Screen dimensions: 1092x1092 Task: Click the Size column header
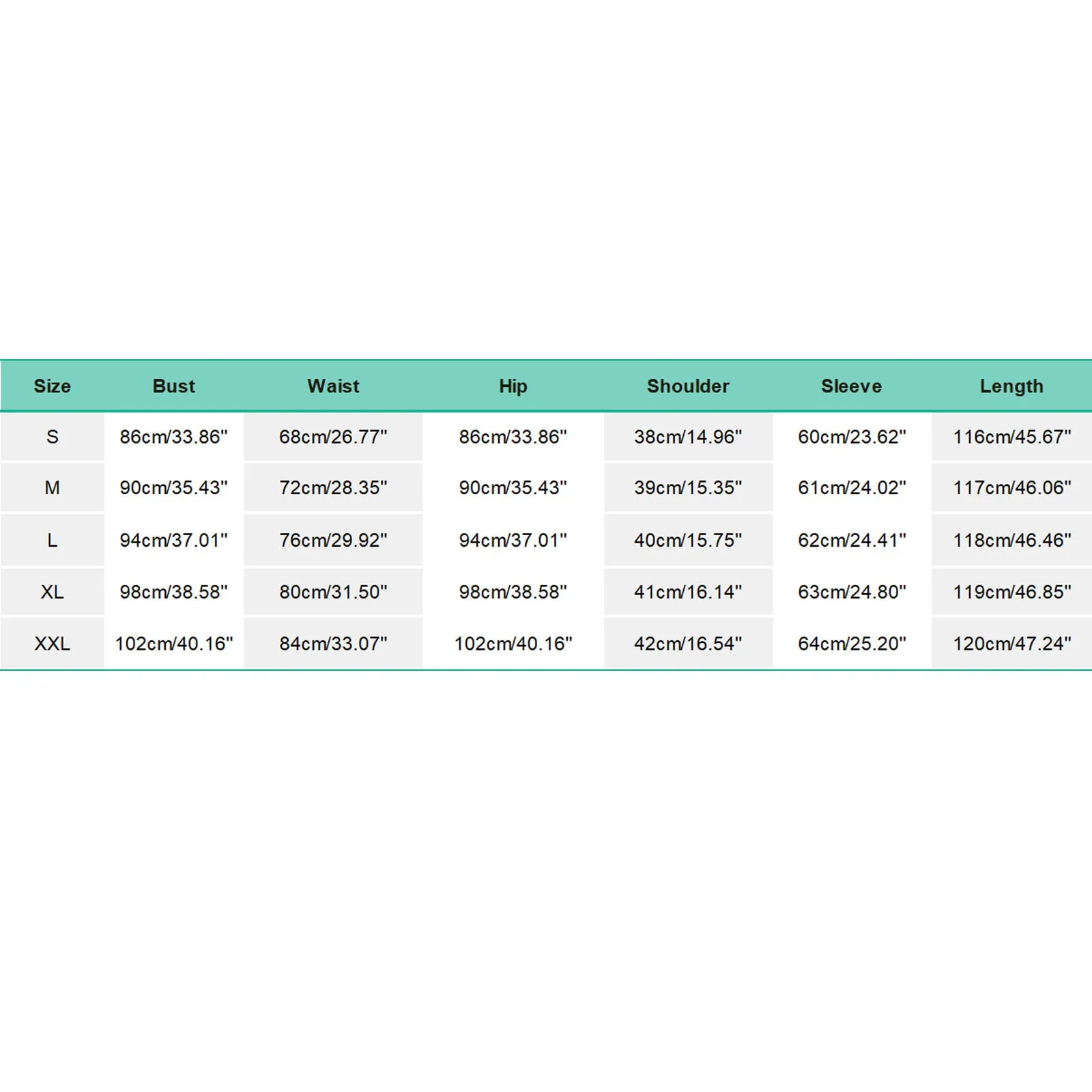click(52, 386)
